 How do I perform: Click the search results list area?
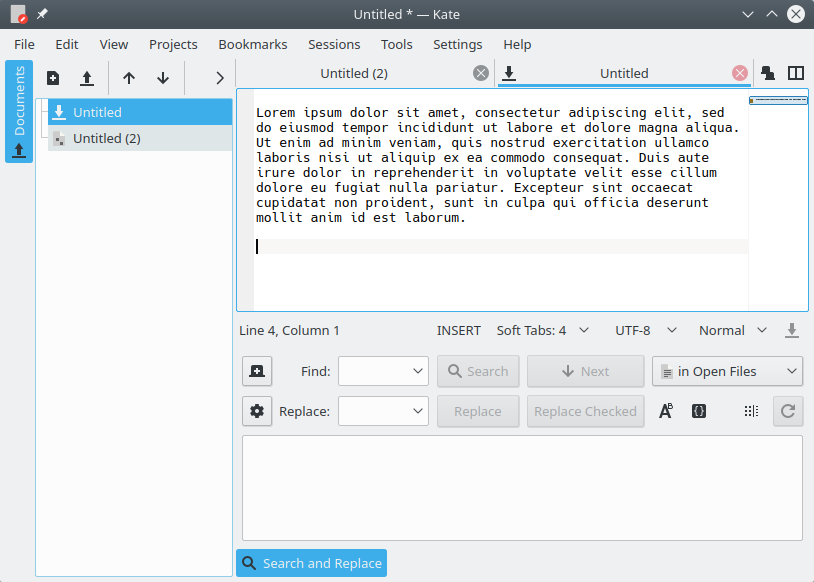522,488
